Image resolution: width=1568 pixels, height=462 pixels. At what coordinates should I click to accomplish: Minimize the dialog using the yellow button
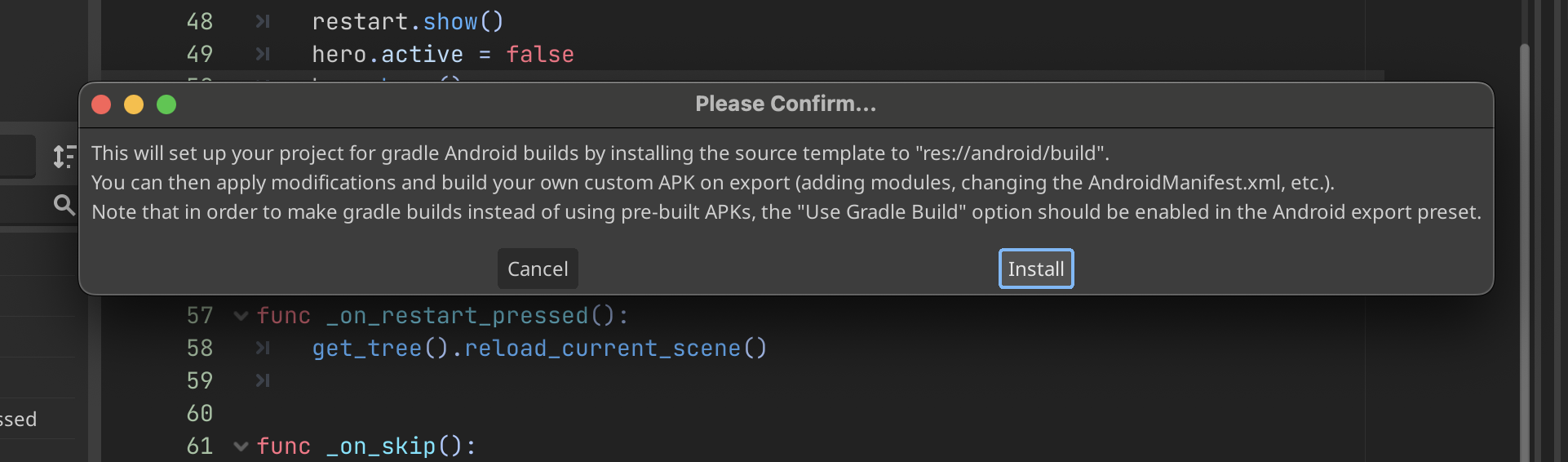click(x=134, y=104)
